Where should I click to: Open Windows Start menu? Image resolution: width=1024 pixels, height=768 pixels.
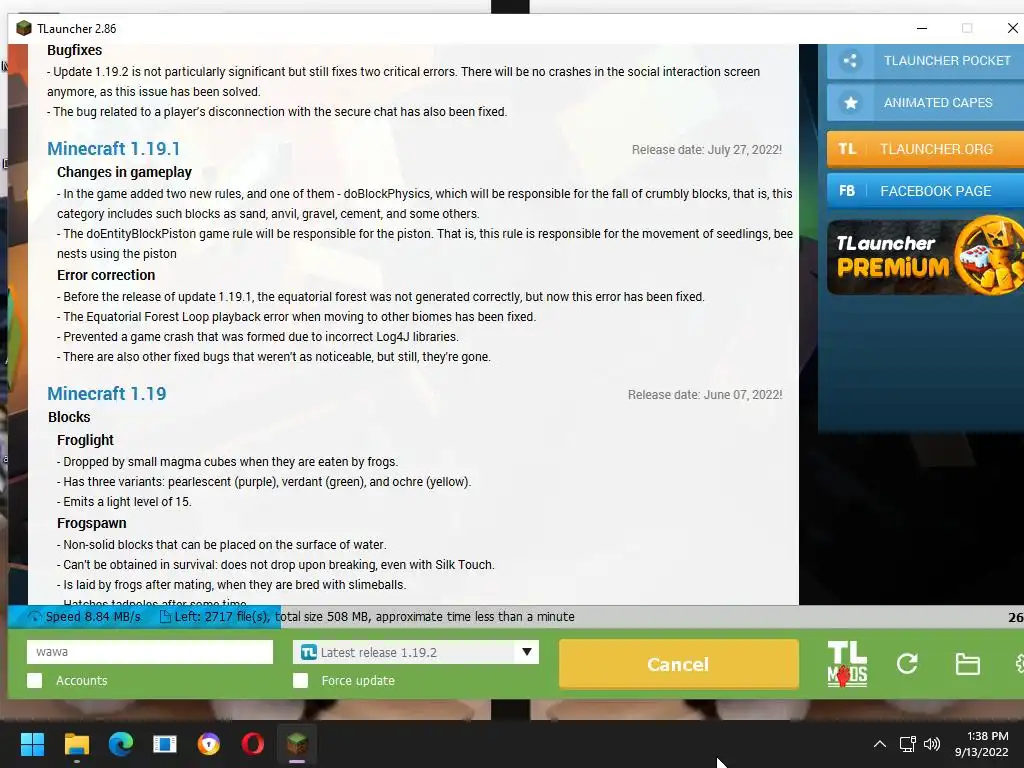pyautogui.click(x=32, y=744)
